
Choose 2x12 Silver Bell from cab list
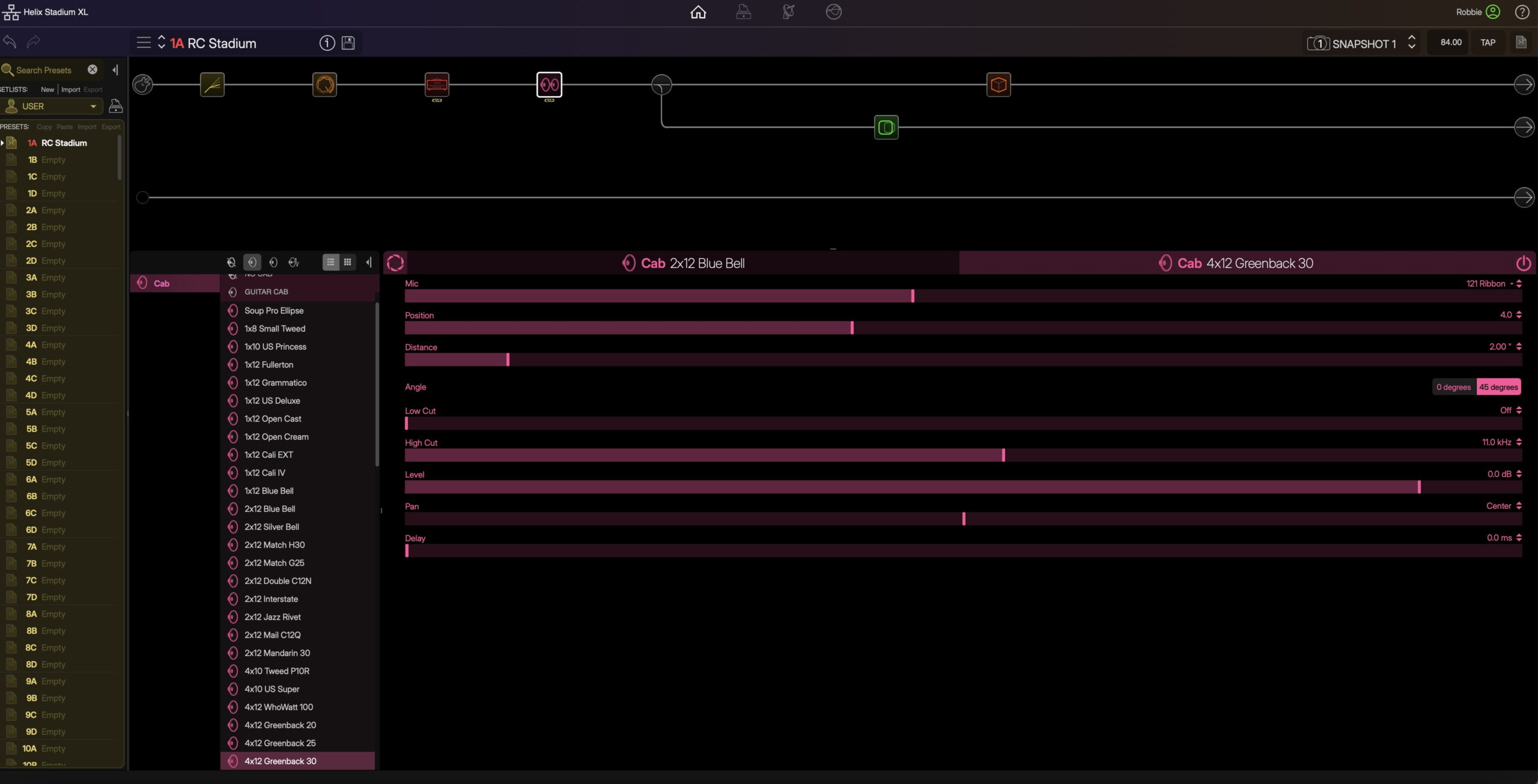[x=272, y=527]
